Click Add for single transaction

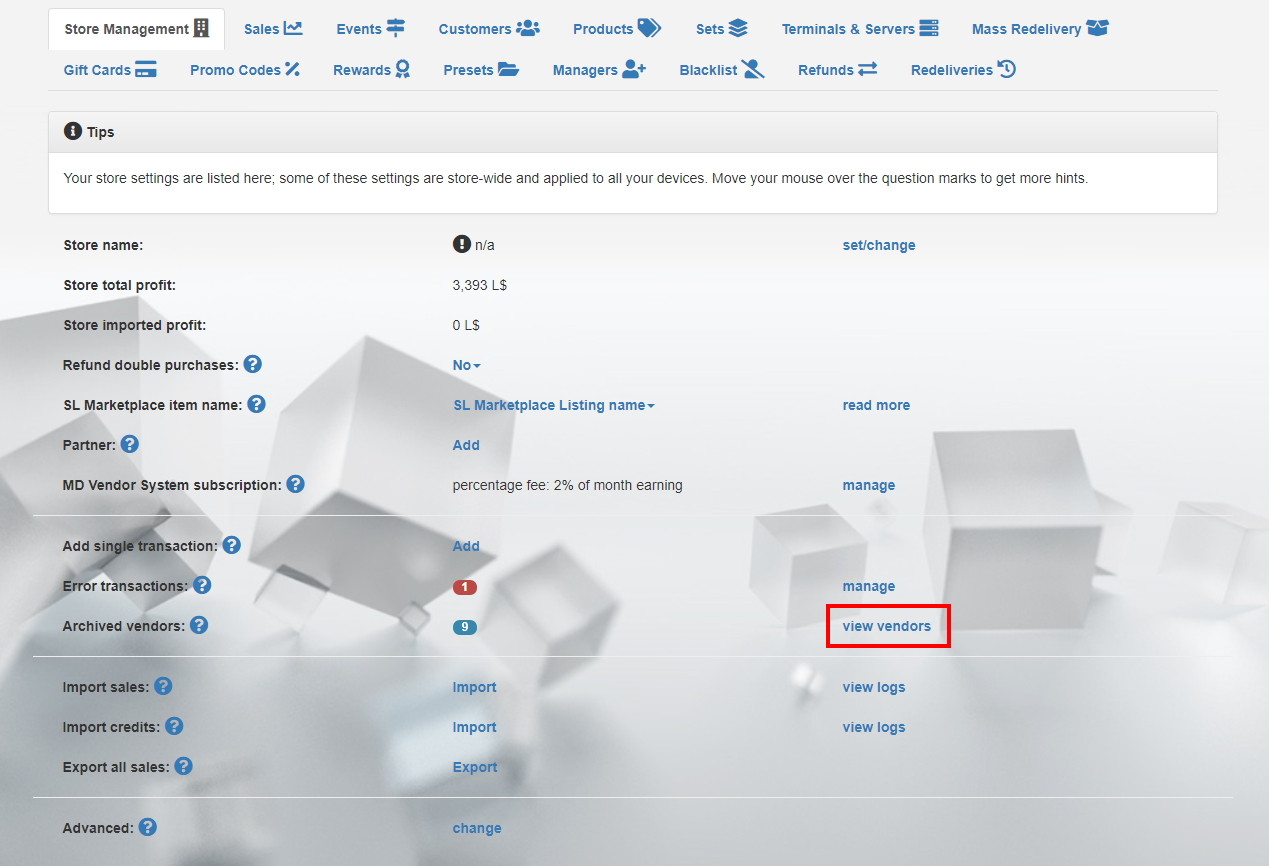466,546
